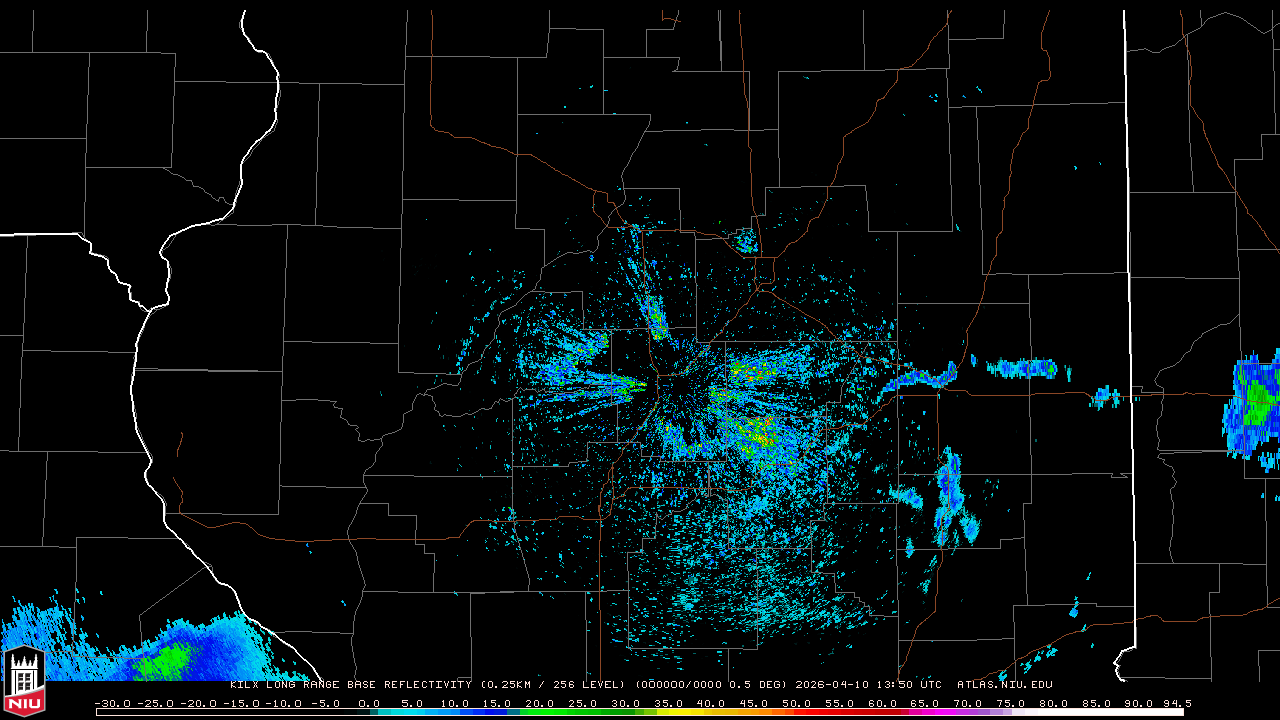This screenshot has width=1280, height=720.
Task: Click the 65.0 dBZ label on color scale
Action: coord(925,703)
